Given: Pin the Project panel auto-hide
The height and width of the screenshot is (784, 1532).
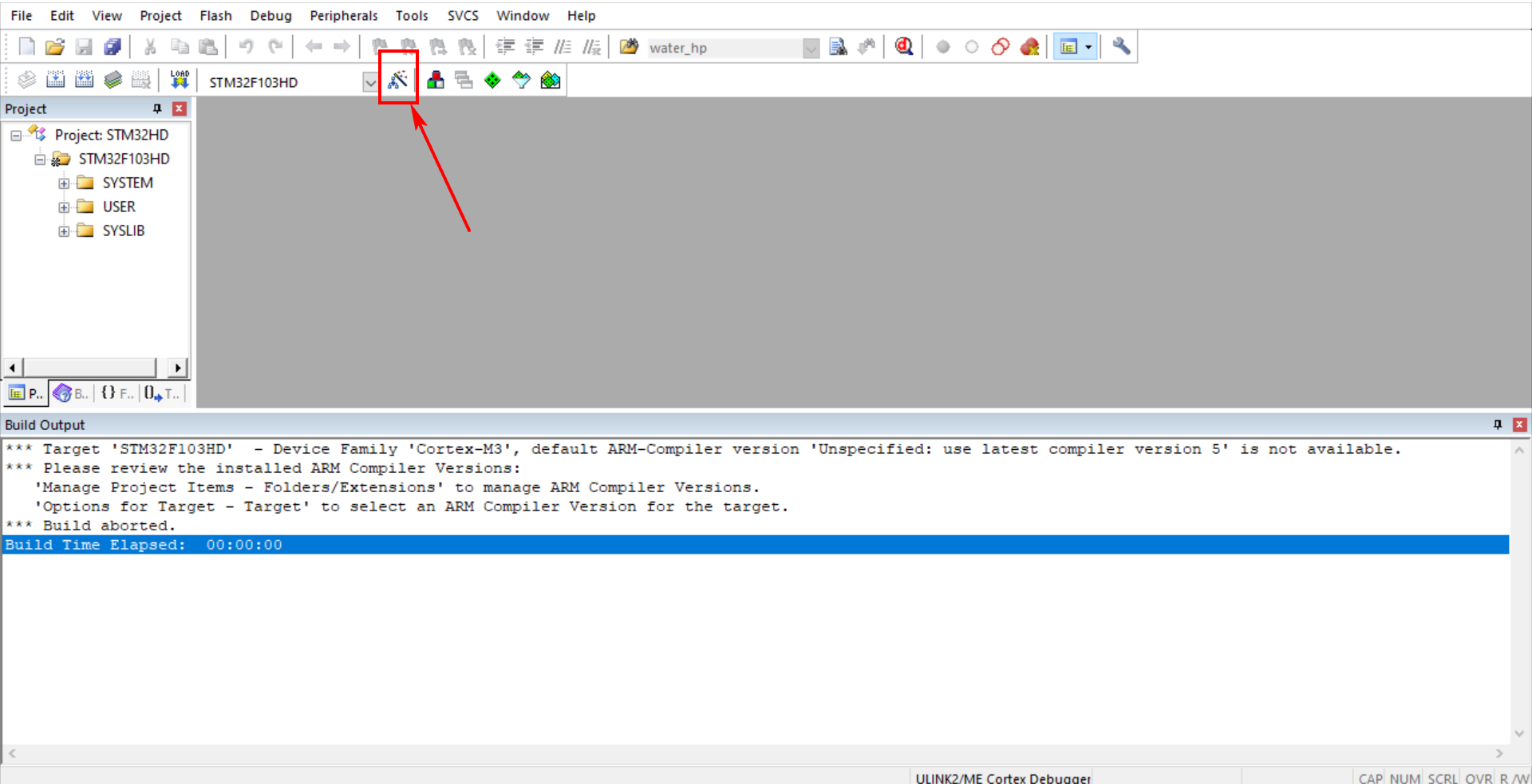Looking at the screenshot, I should point(157,108).
